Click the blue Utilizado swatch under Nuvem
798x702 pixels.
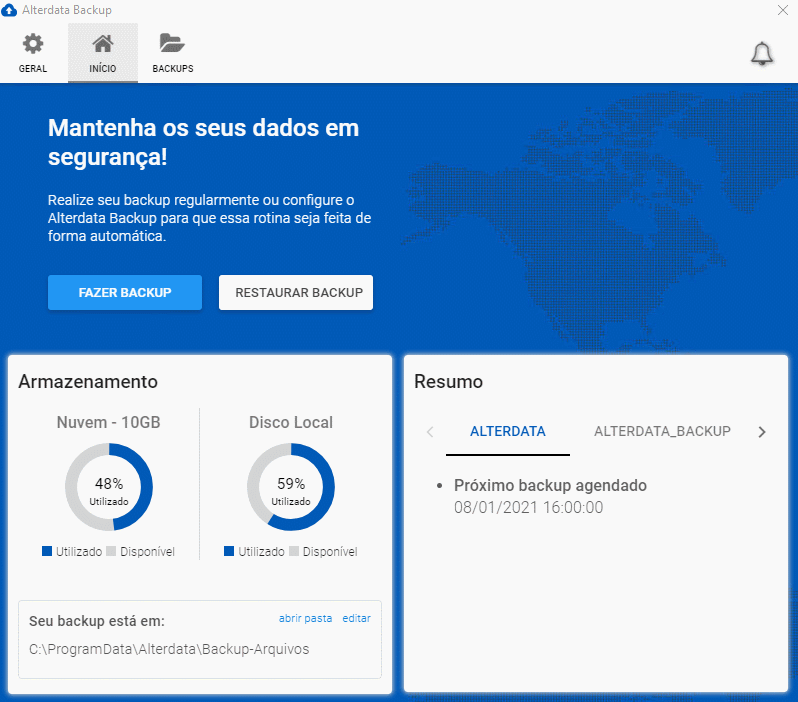(x=47, y=551)
